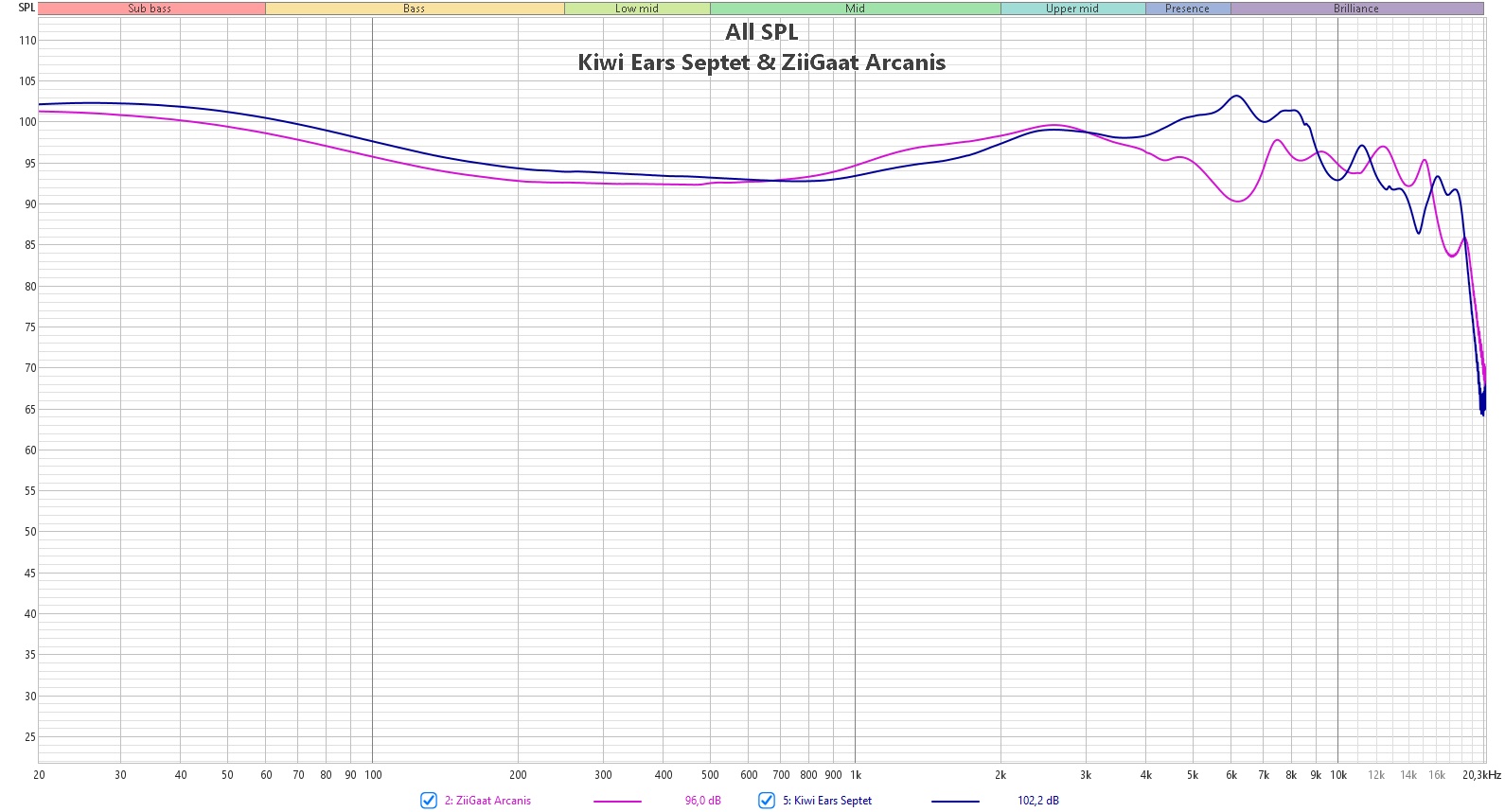The image size is (1505, 812).
Task: Click the 45 tick on the SPL axis
Action: [x=30, y=574]
